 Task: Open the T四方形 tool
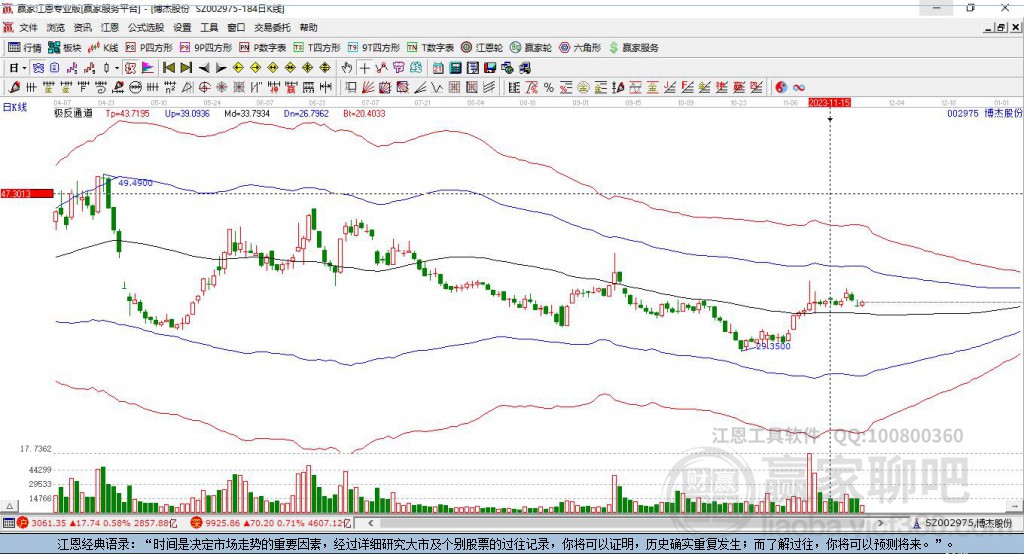317,48
